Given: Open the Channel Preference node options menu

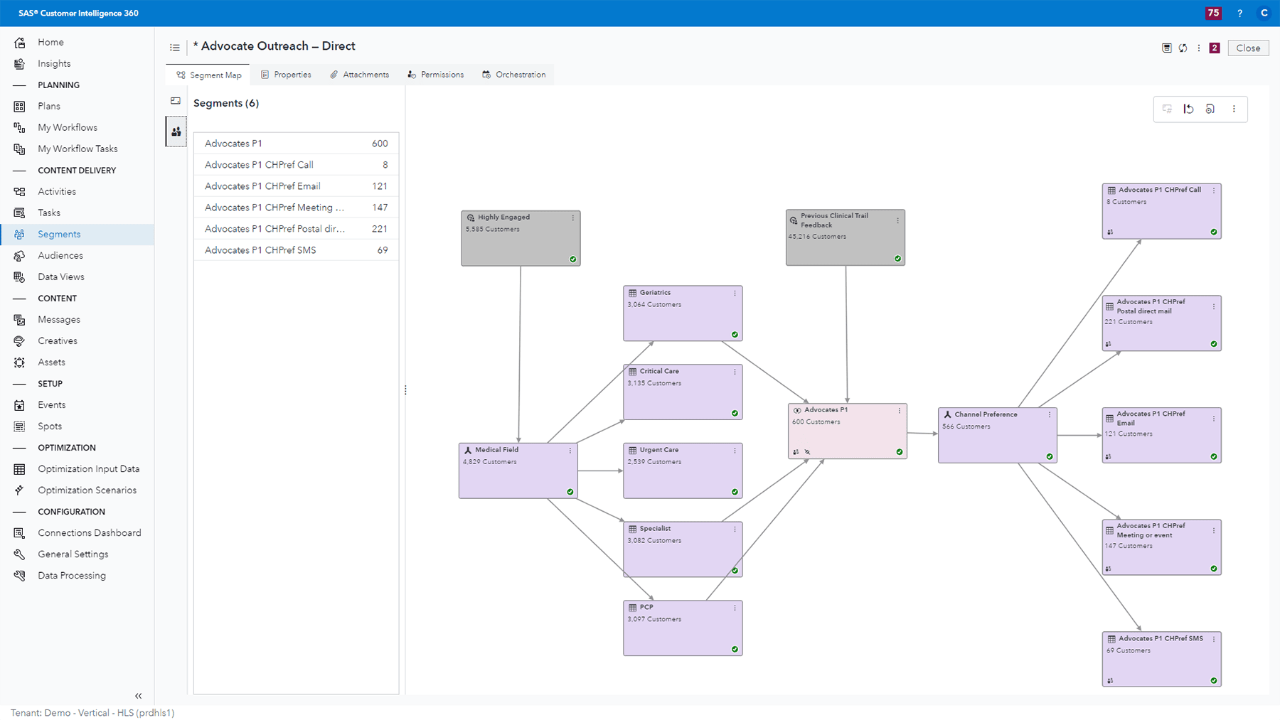Looking at the screenshot, I should click(1049, 414).
